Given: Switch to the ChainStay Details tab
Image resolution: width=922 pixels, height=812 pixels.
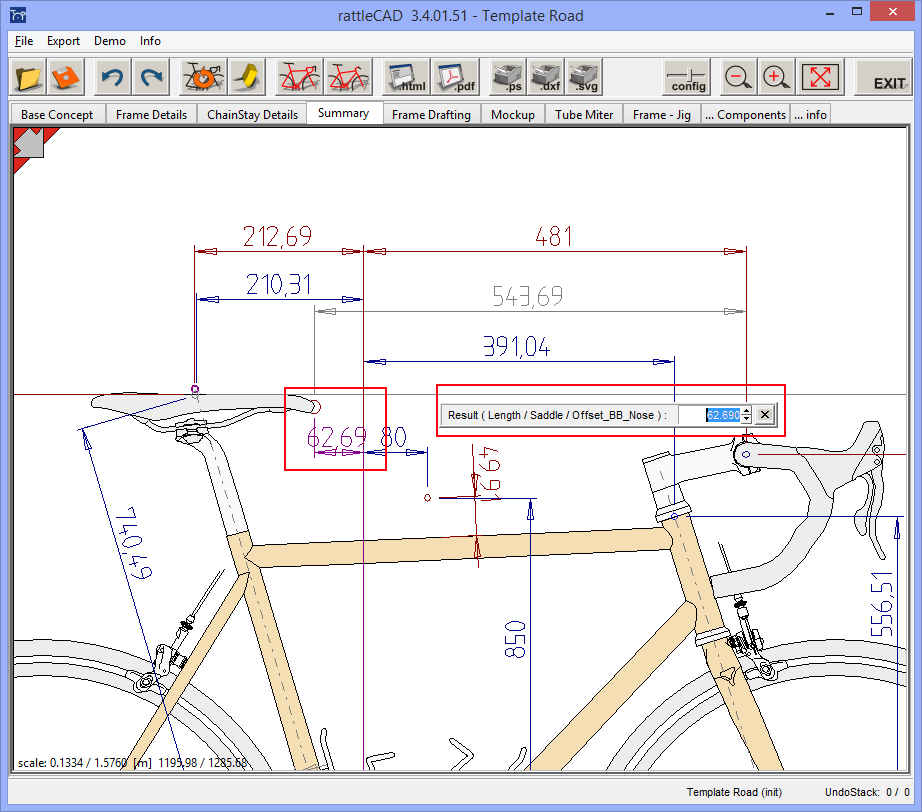Looking at the screenshot, I should pos(252,115).
